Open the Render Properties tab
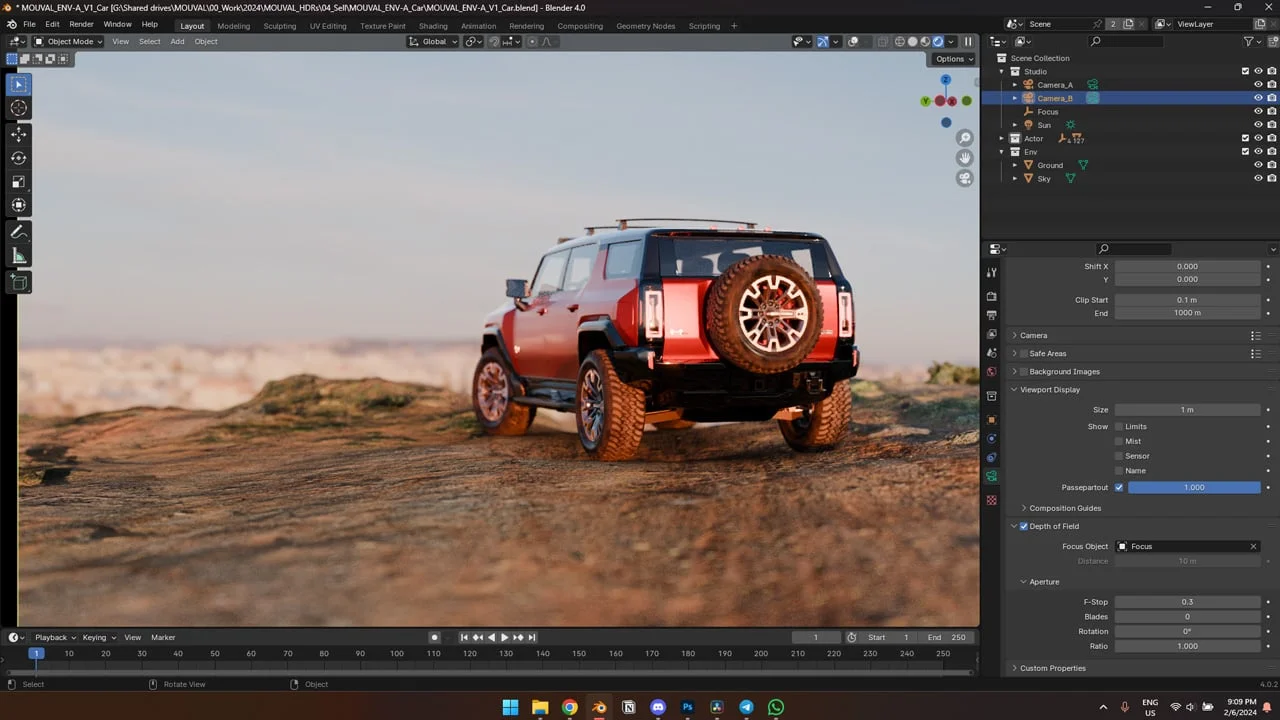 click(x=991, y=296)
